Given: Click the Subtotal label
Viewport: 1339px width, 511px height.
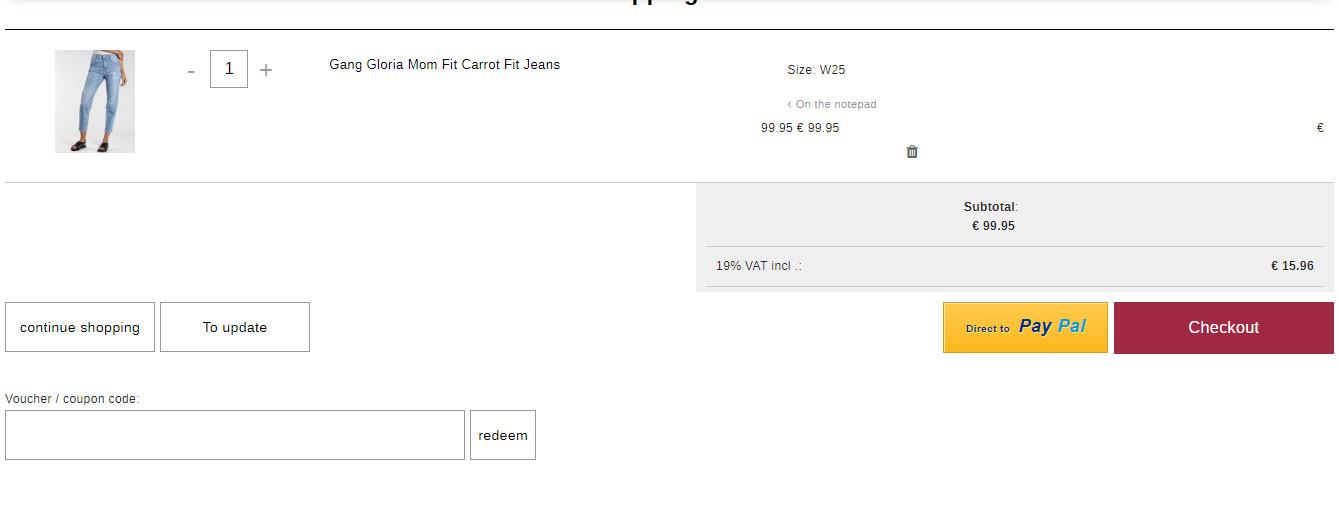Looking at the screenshot, I should click(x=990, y=207).
